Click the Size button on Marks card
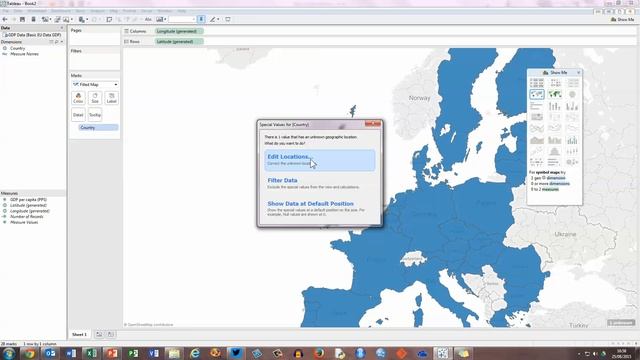 [95, 98]
